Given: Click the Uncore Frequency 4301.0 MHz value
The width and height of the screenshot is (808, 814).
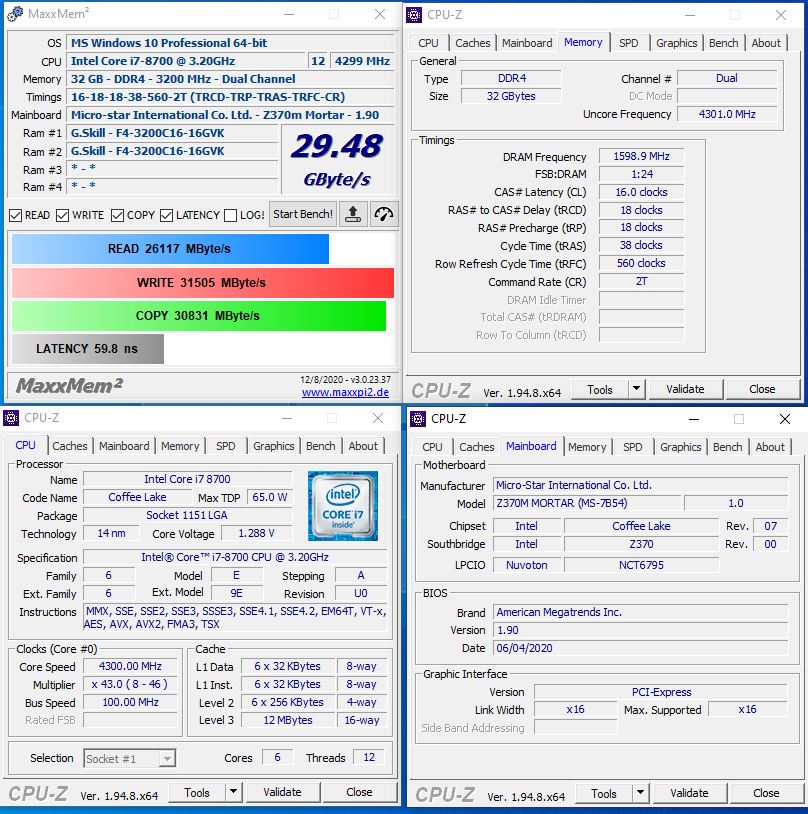Looking at the screenshot, I should pyautogui.click(x=727, y=114).
